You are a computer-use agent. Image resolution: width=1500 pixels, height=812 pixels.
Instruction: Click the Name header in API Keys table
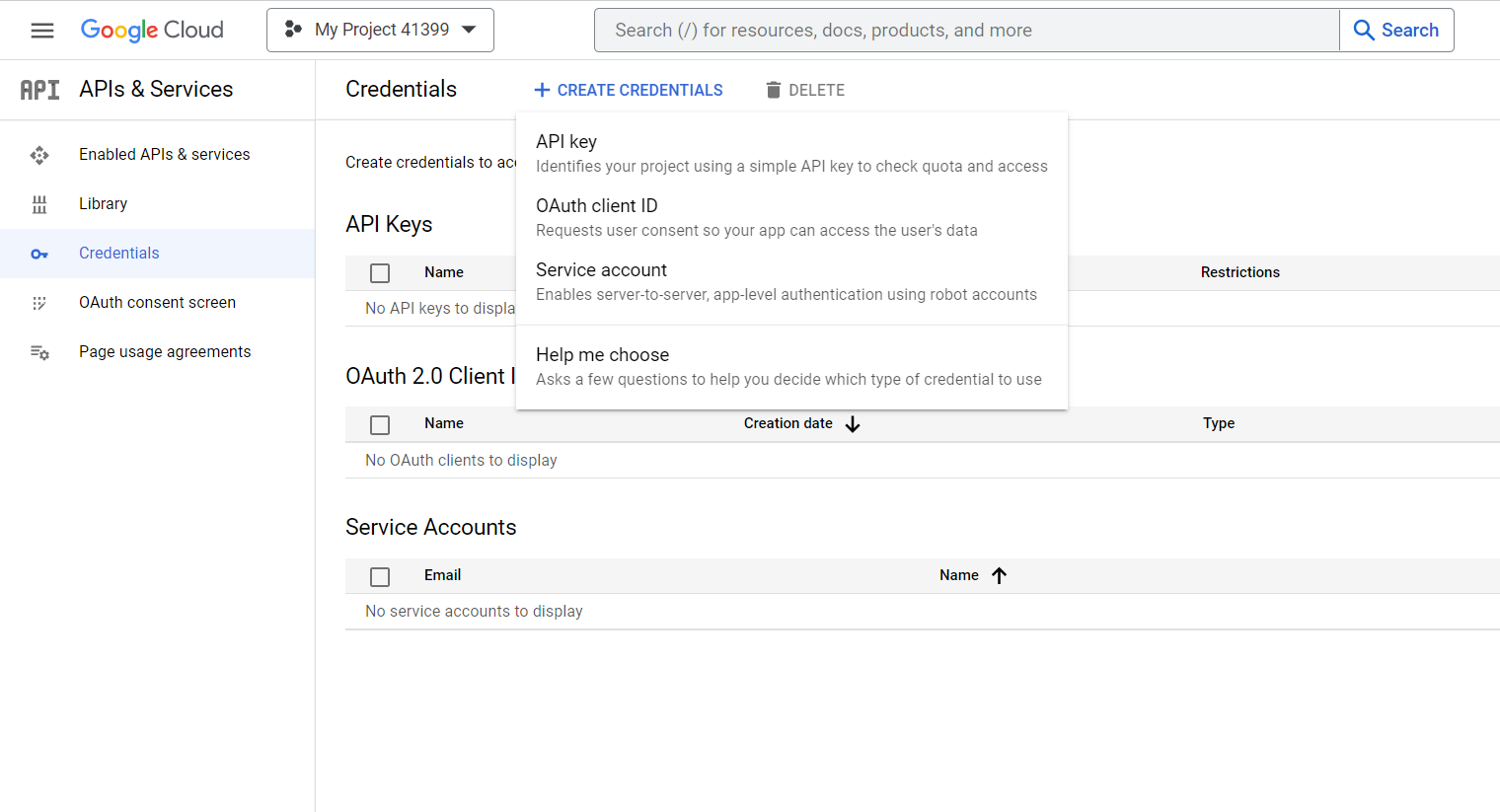[x=444, y=272]
